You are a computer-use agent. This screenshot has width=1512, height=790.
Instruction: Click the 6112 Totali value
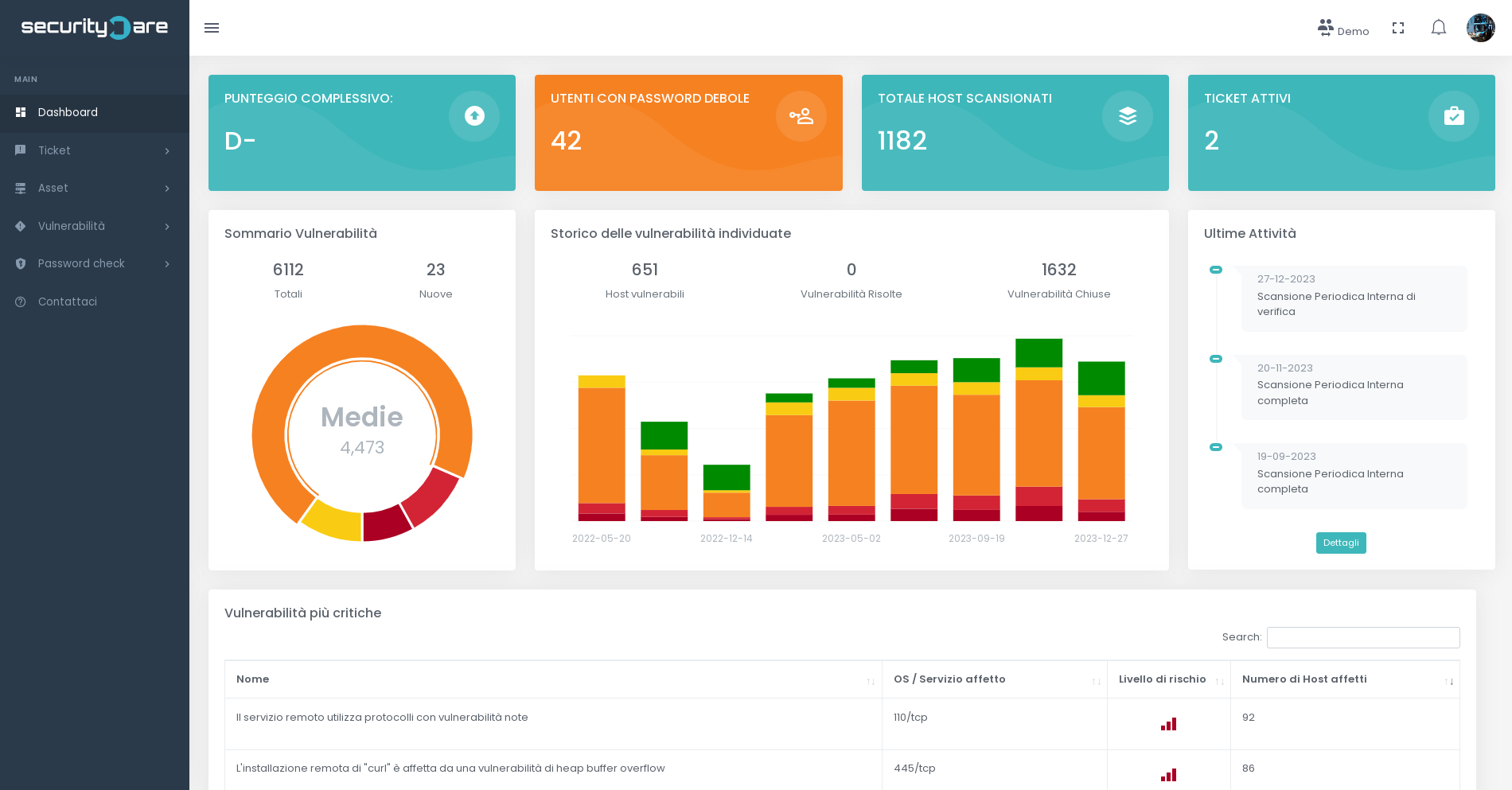tap(288, 270)
